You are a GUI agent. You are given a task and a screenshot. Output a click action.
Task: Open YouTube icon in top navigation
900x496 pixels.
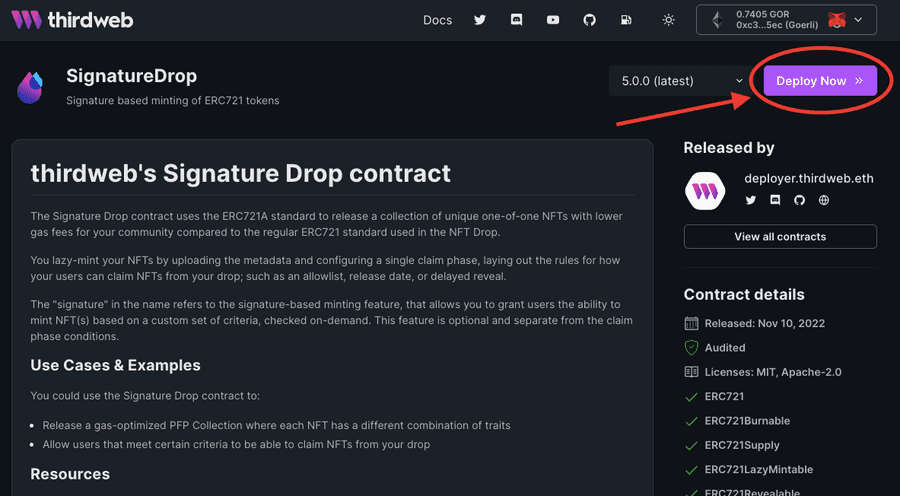tap(553, 20)
